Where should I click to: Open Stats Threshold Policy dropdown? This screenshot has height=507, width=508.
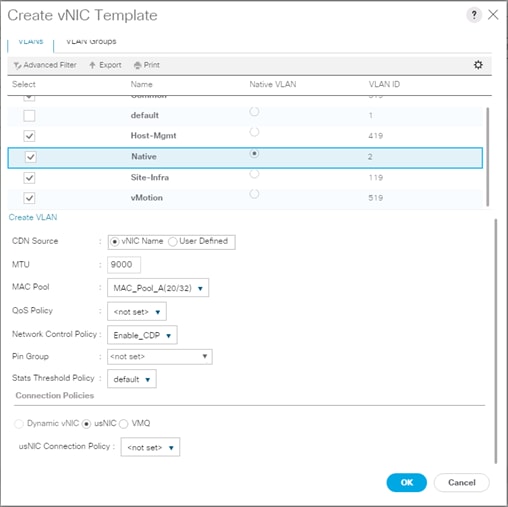(x=132, y=379)
